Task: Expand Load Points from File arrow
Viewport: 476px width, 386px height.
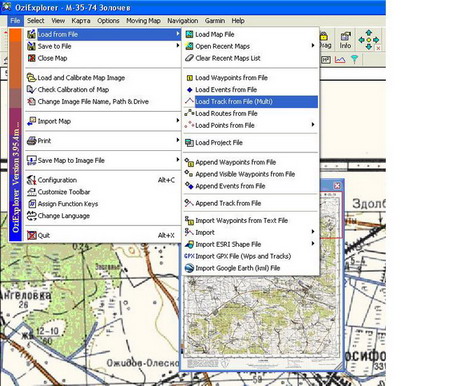Action: [313, 125]
